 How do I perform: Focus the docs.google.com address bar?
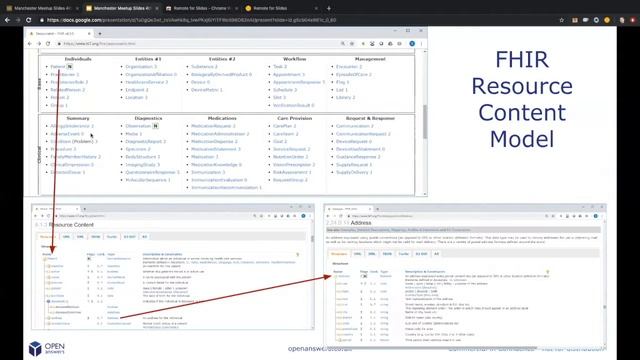[x=191, y=20]
